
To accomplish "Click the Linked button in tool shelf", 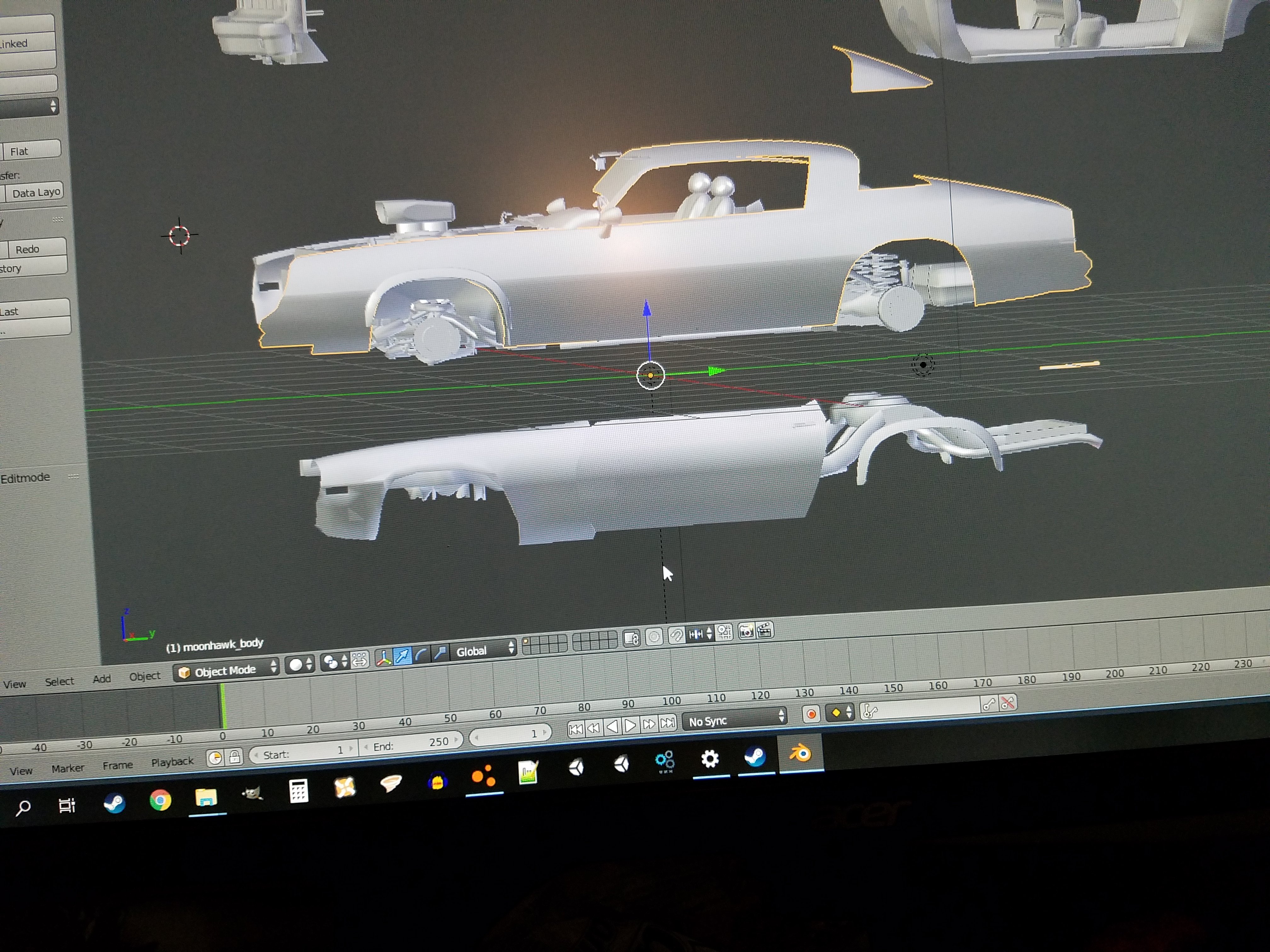I will (x=27, y=44).
